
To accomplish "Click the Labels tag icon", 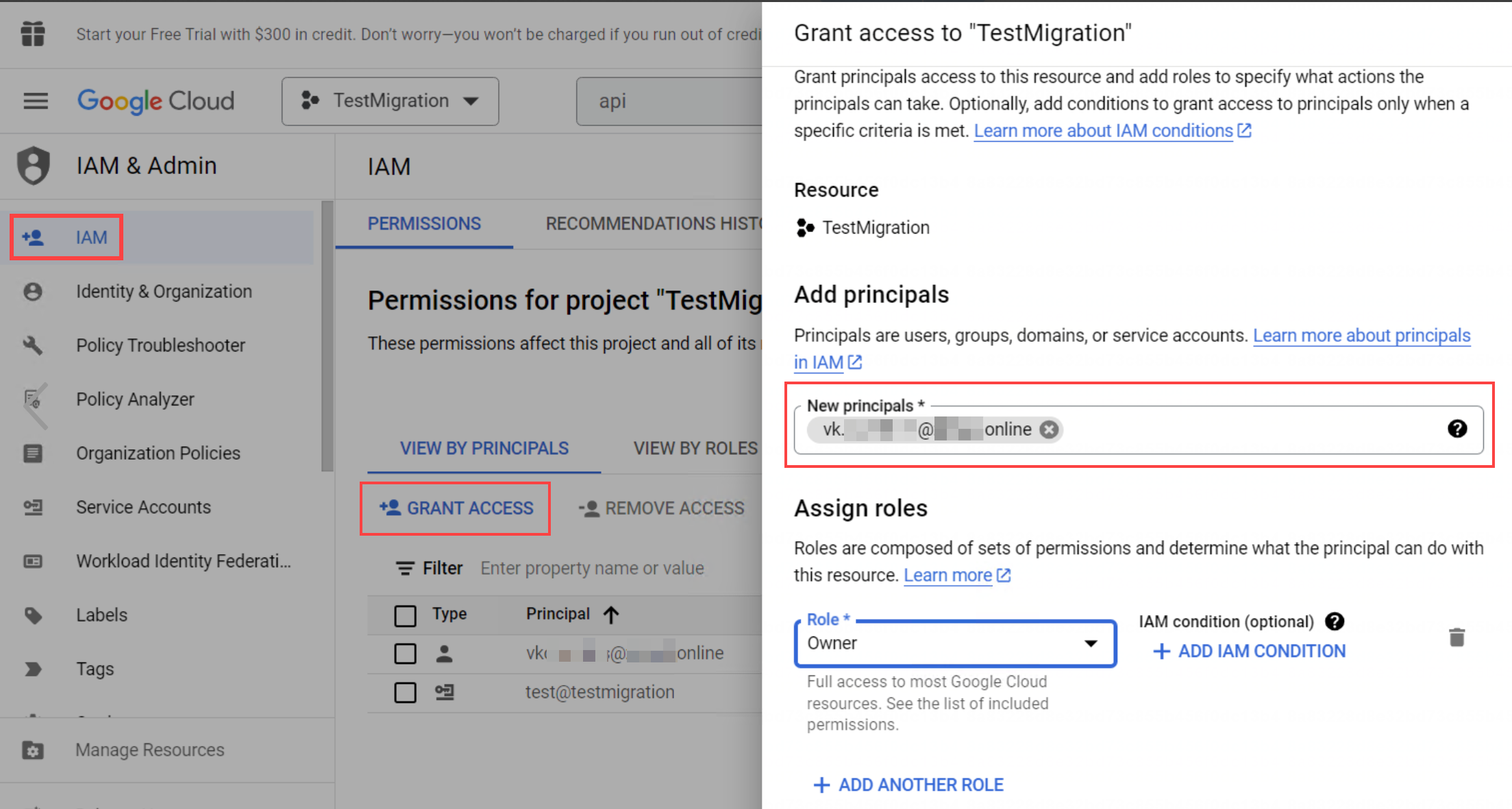I will click(x=33, y=615).
